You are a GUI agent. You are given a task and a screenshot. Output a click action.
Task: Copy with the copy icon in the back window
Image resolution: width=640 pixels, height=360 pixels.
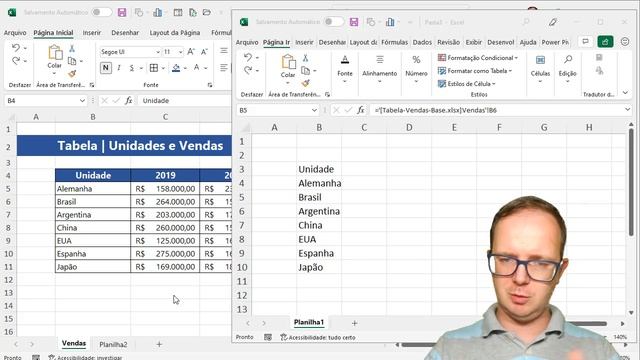pyautogui.click(x=72, y=61)
